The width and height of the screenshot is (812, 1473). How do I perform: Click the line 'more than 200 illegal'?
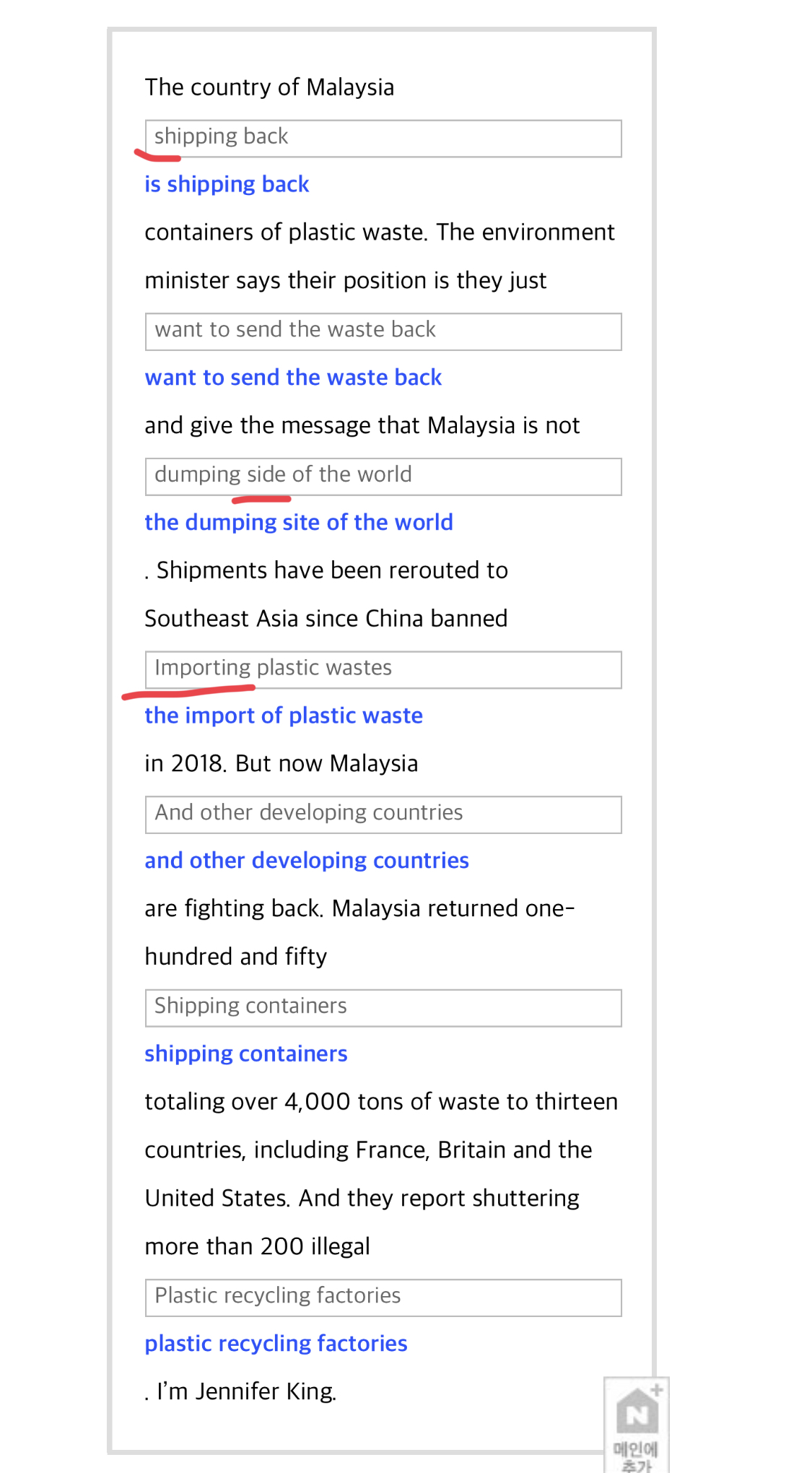(x=258, y=1246)
